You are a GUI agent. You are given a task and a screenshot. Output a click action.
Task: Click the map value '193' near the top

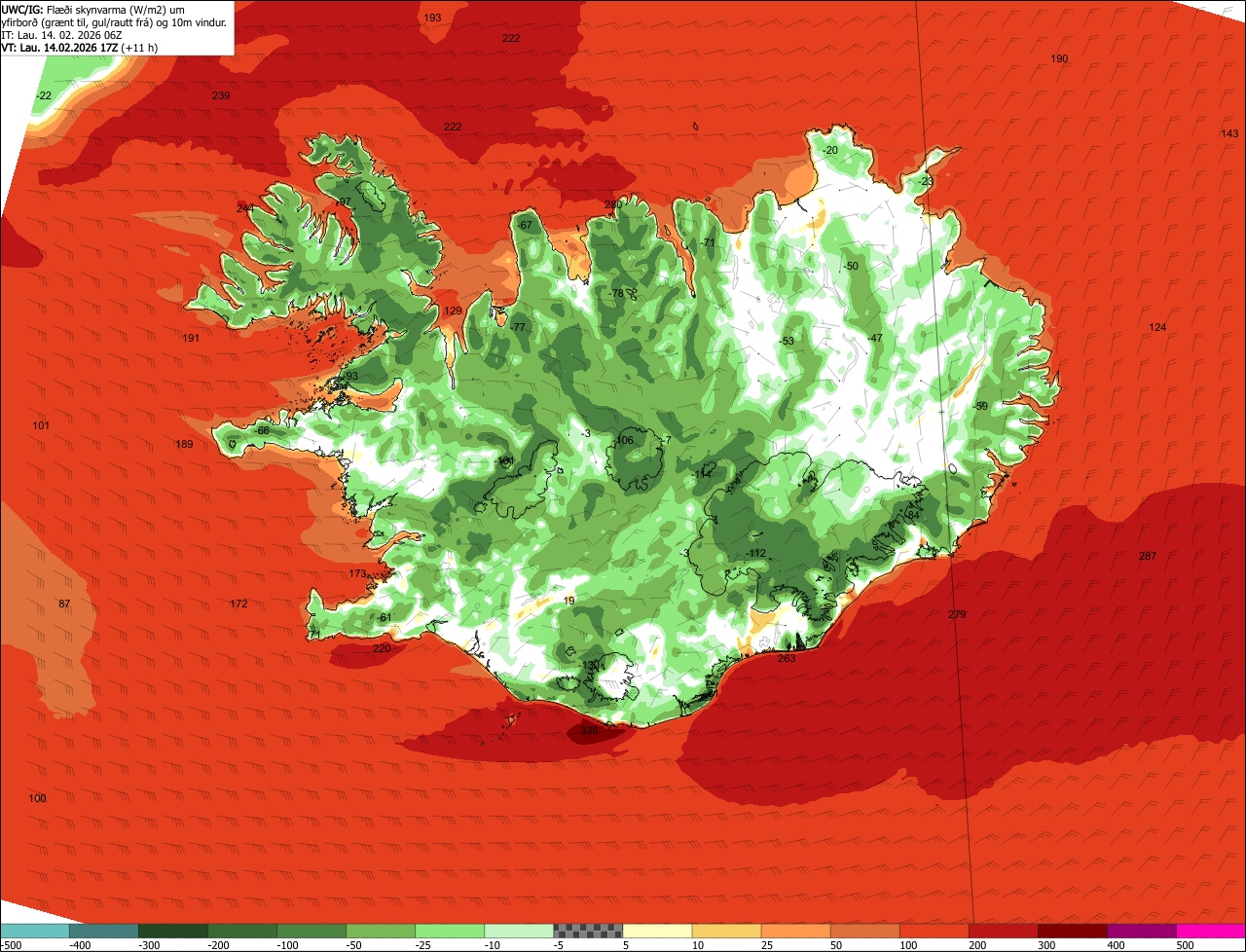pyautogui.click(x=433, y=18)
